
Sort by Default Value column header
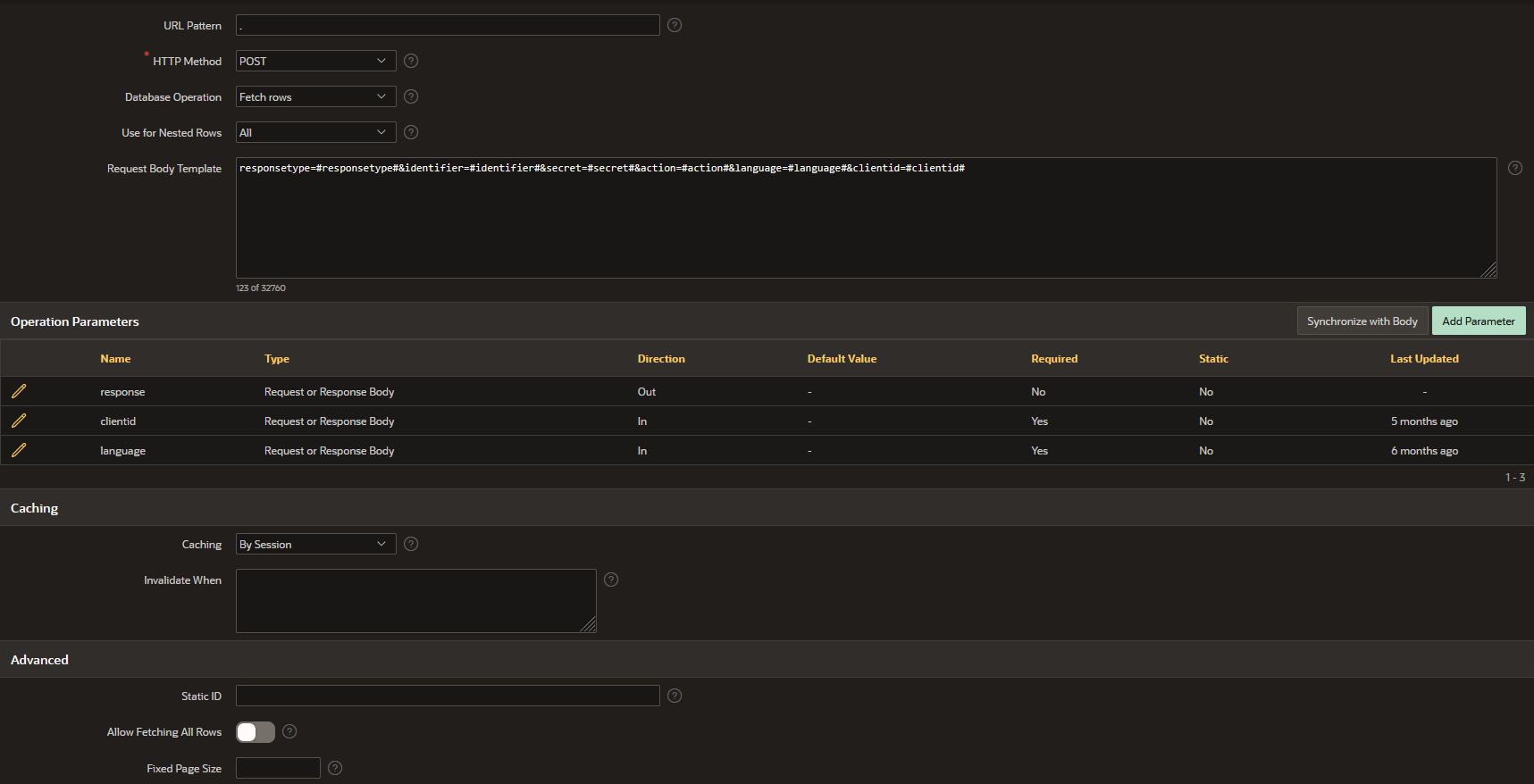pos(842,359)
